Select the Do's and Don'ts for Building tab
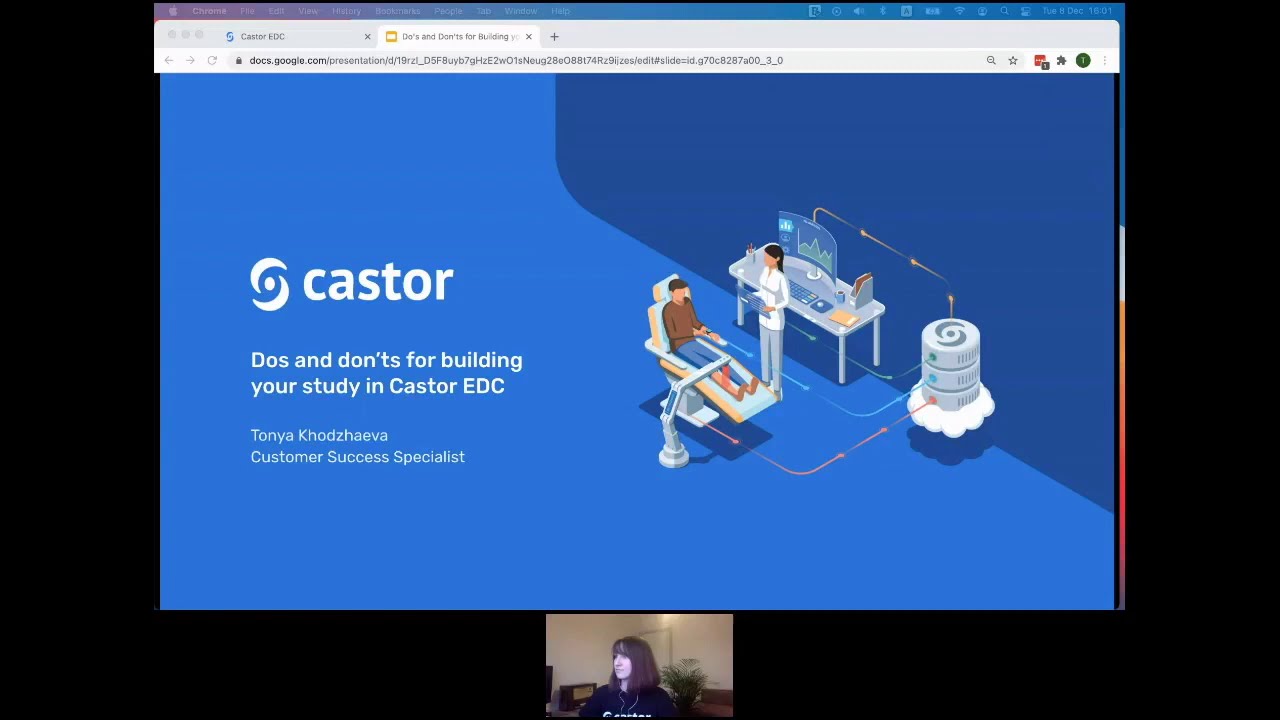This screenshot has height=720, width=1280. coord(460,37)
